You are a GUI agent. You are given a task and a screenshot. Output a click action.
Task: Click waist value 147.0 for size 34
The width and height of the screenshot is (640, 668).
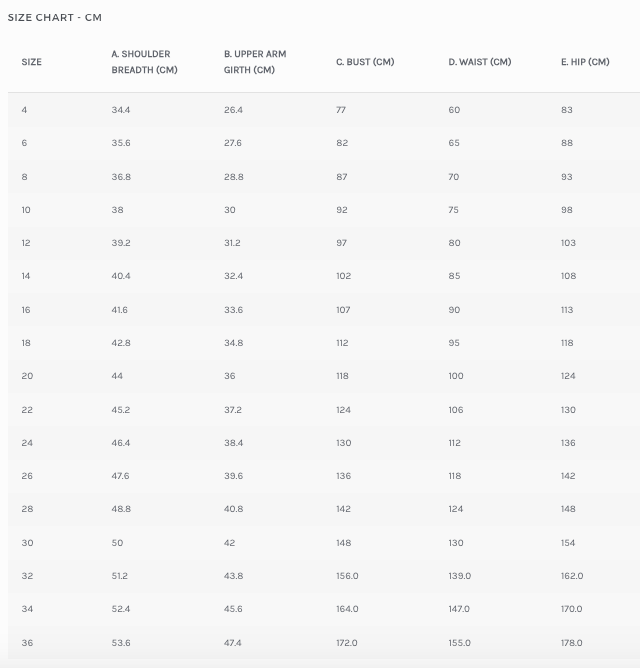pyautogui.click(x=459, y=609)
